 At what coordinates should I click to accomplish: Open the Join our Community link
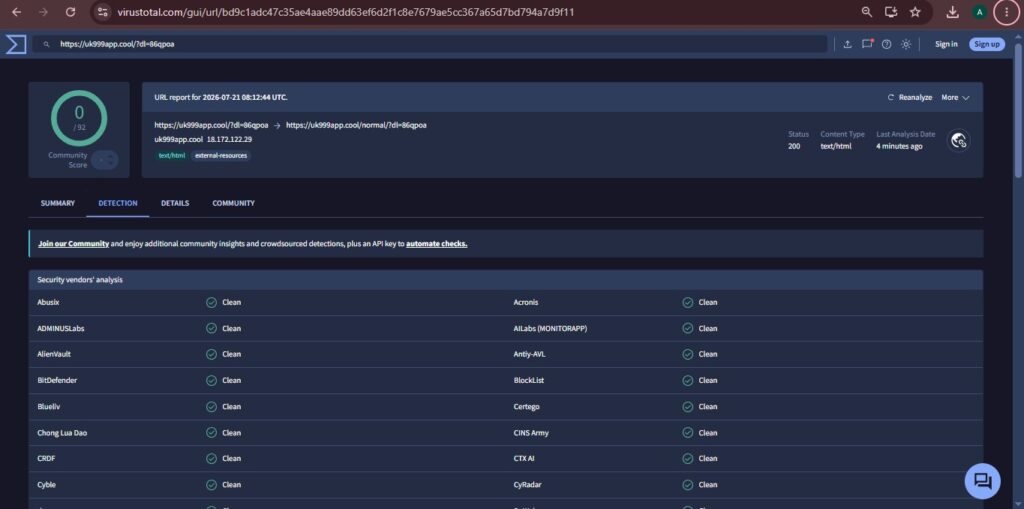pos(73,244)
